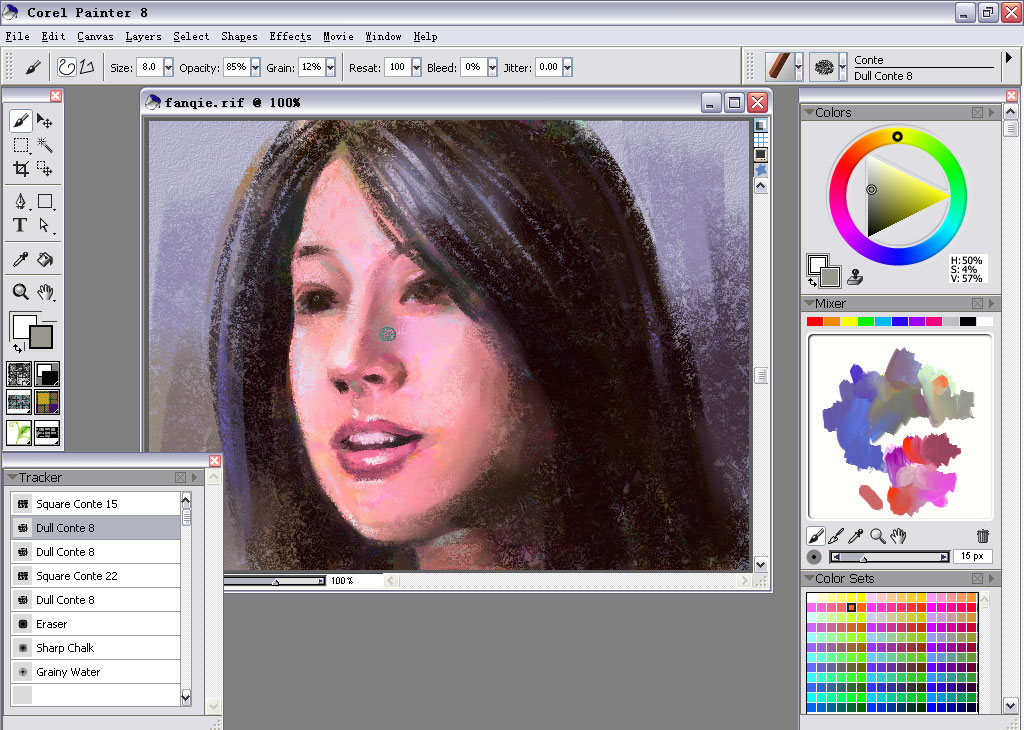Clear the Mixer pad with the trash icon

982,536
